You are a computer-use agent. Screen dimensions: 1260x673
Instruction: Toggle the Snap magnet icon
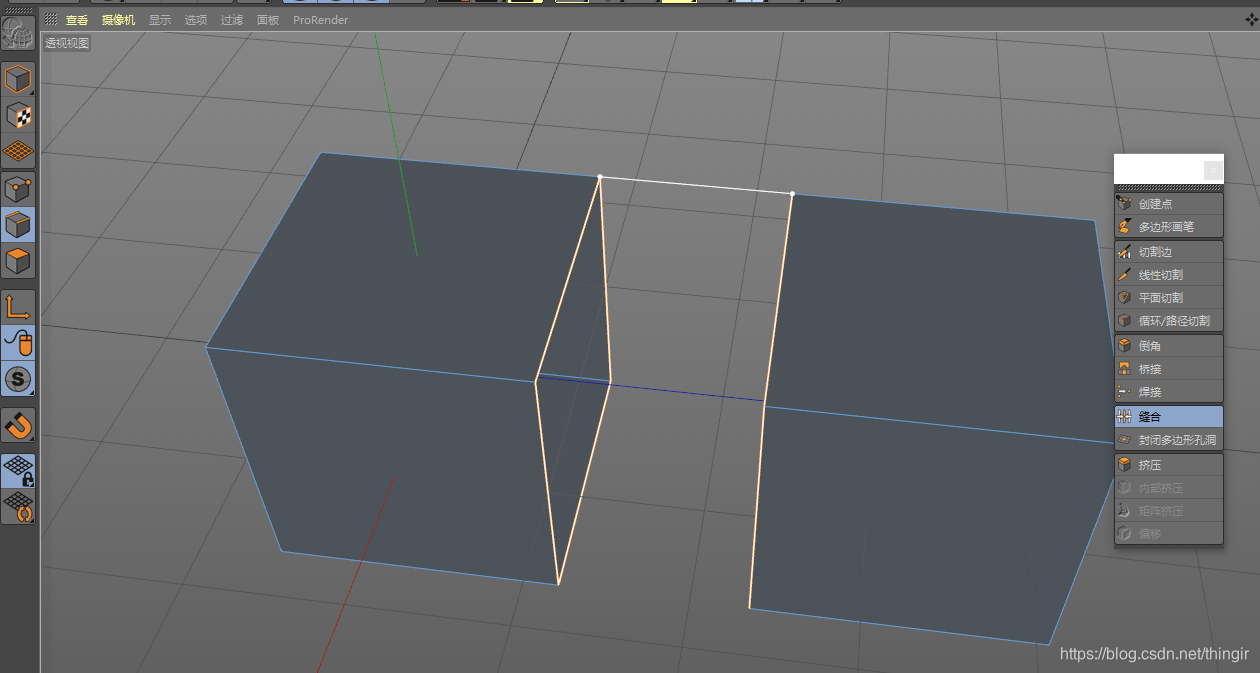pyautogui.click(x=18, y=425)
